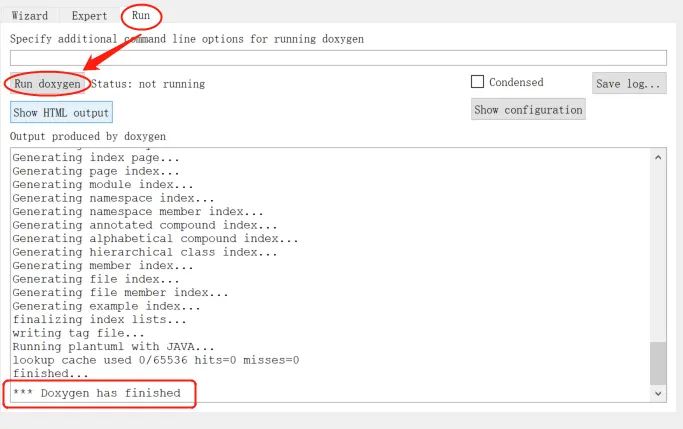Click 'Specify additional command line options' label
683x429 pixels.
tap(187, 39)
